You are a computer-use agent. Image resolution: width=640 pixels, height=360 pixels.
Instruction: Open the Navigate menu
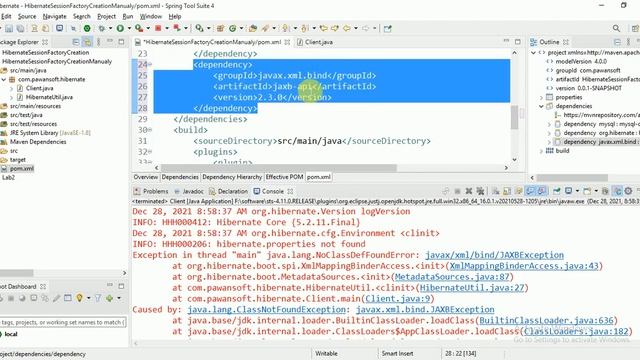click(x=54, y=16)
